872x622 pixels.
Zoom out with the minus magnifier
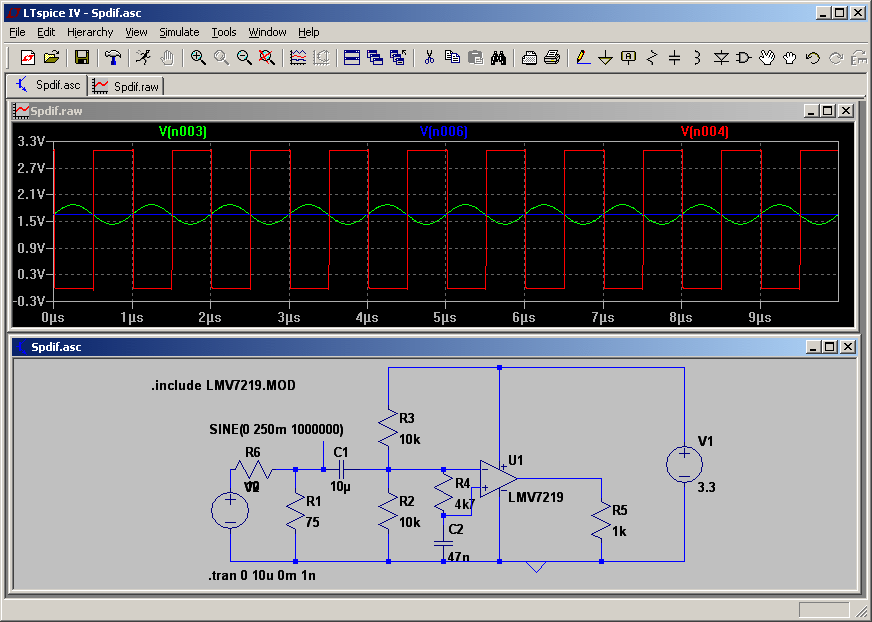tap(244, 57)
